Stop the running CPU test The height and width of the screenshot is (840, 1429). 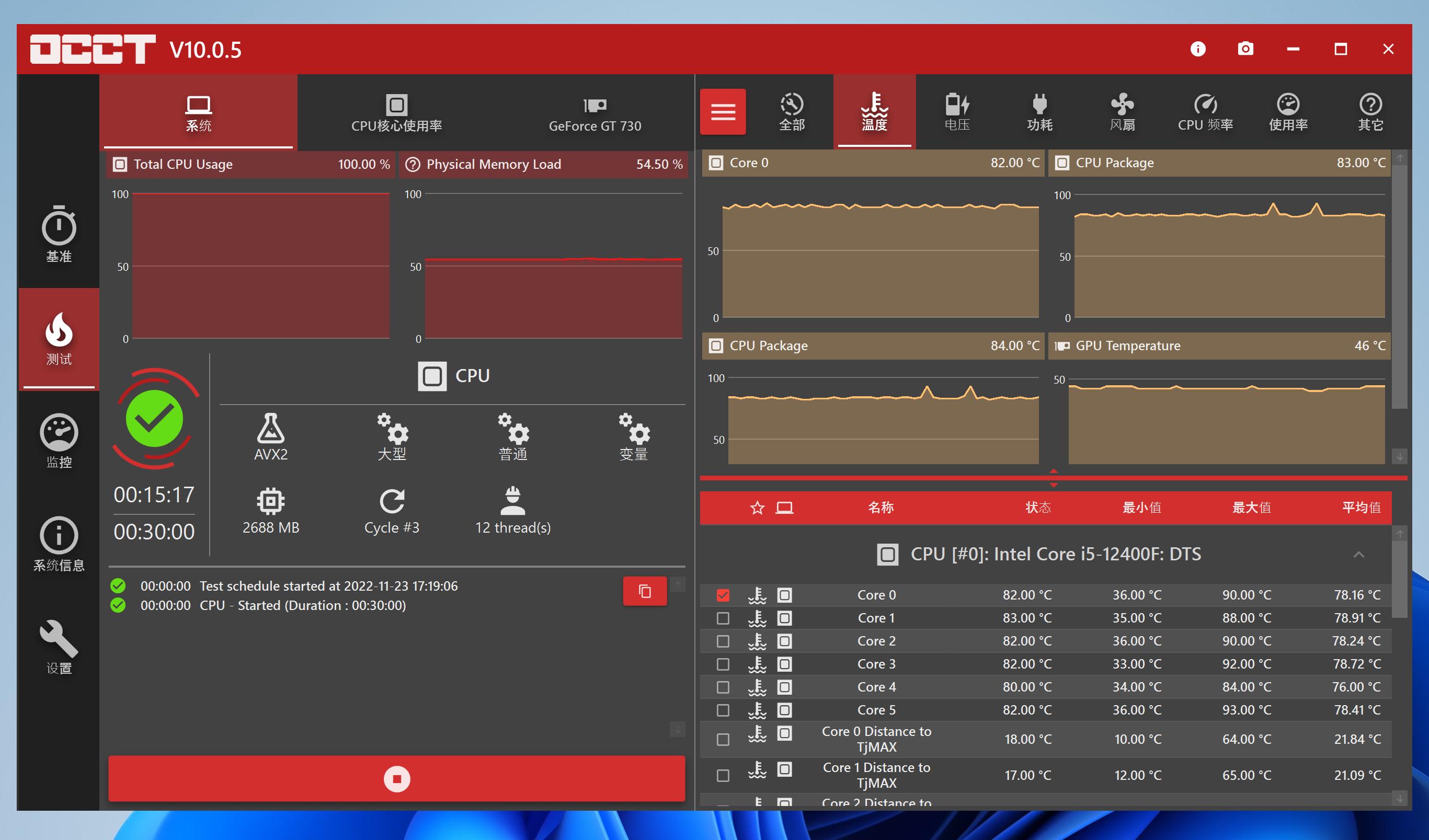tap(396, 778)
